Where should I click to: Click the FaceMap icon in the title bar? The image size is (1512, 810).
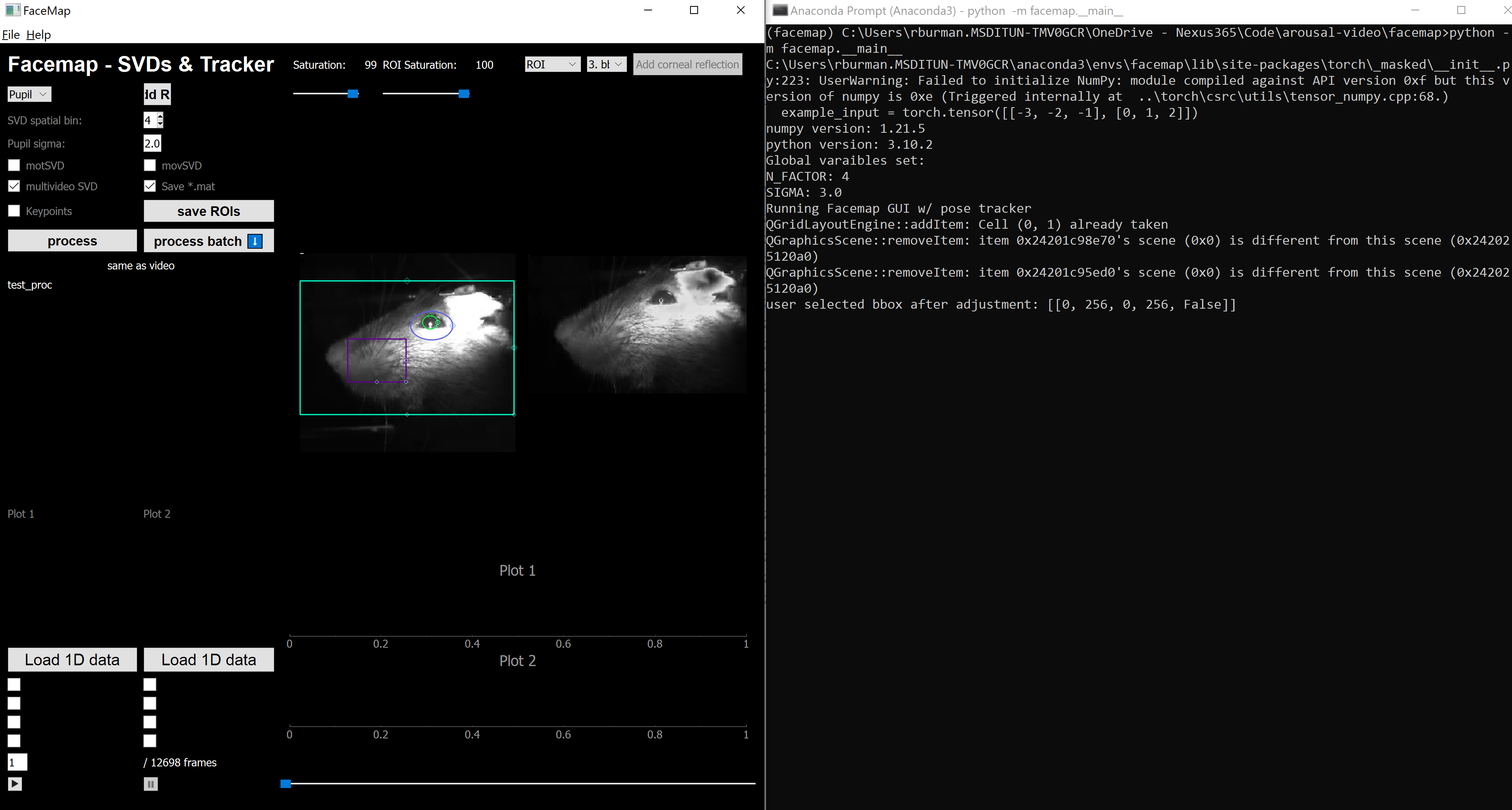12,10
